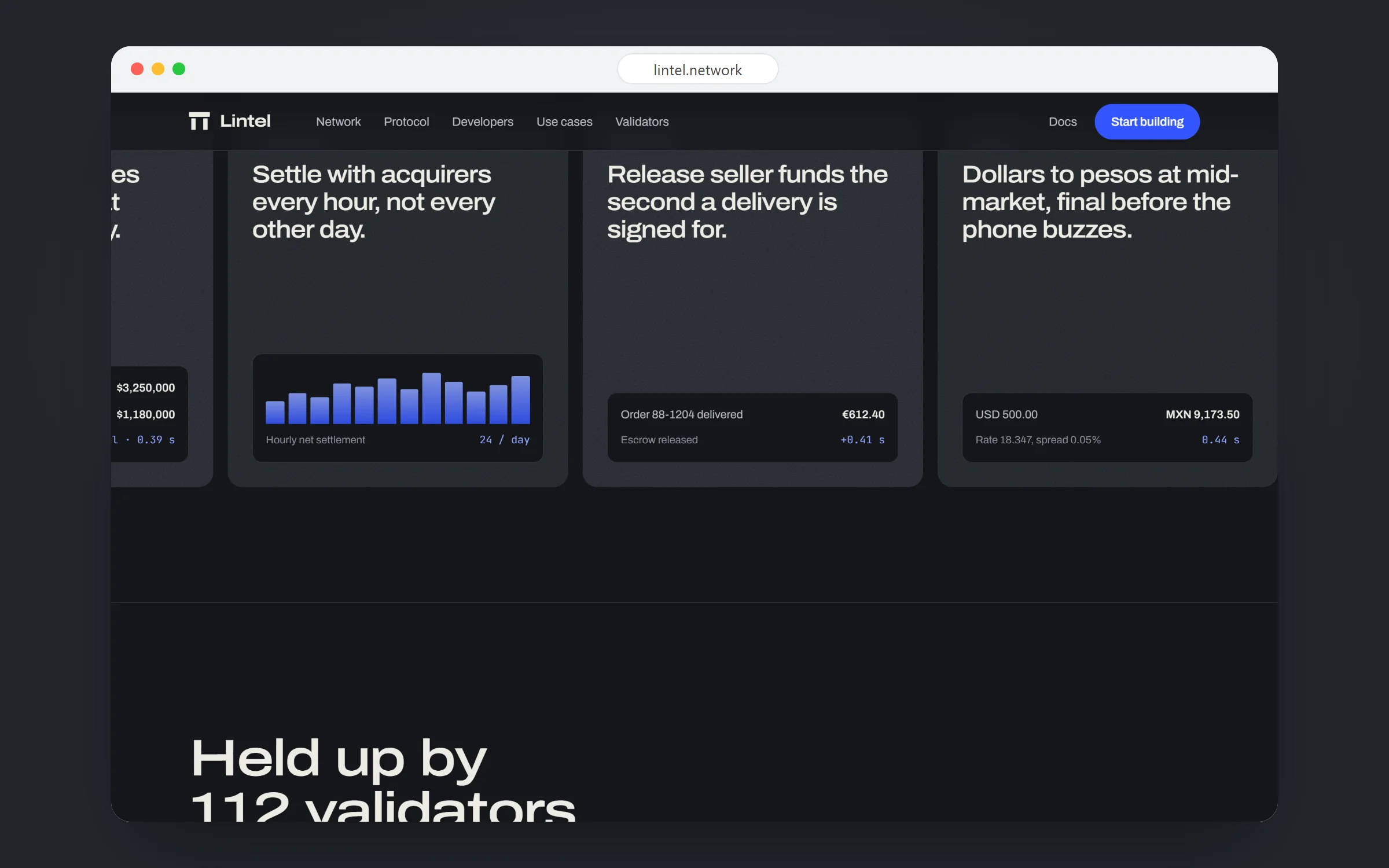This screenshot has width=1389, height=868.
Task: Click 'MXN 9,173.50' amount
Action: pyautogui.click(x=1203, y=414)
